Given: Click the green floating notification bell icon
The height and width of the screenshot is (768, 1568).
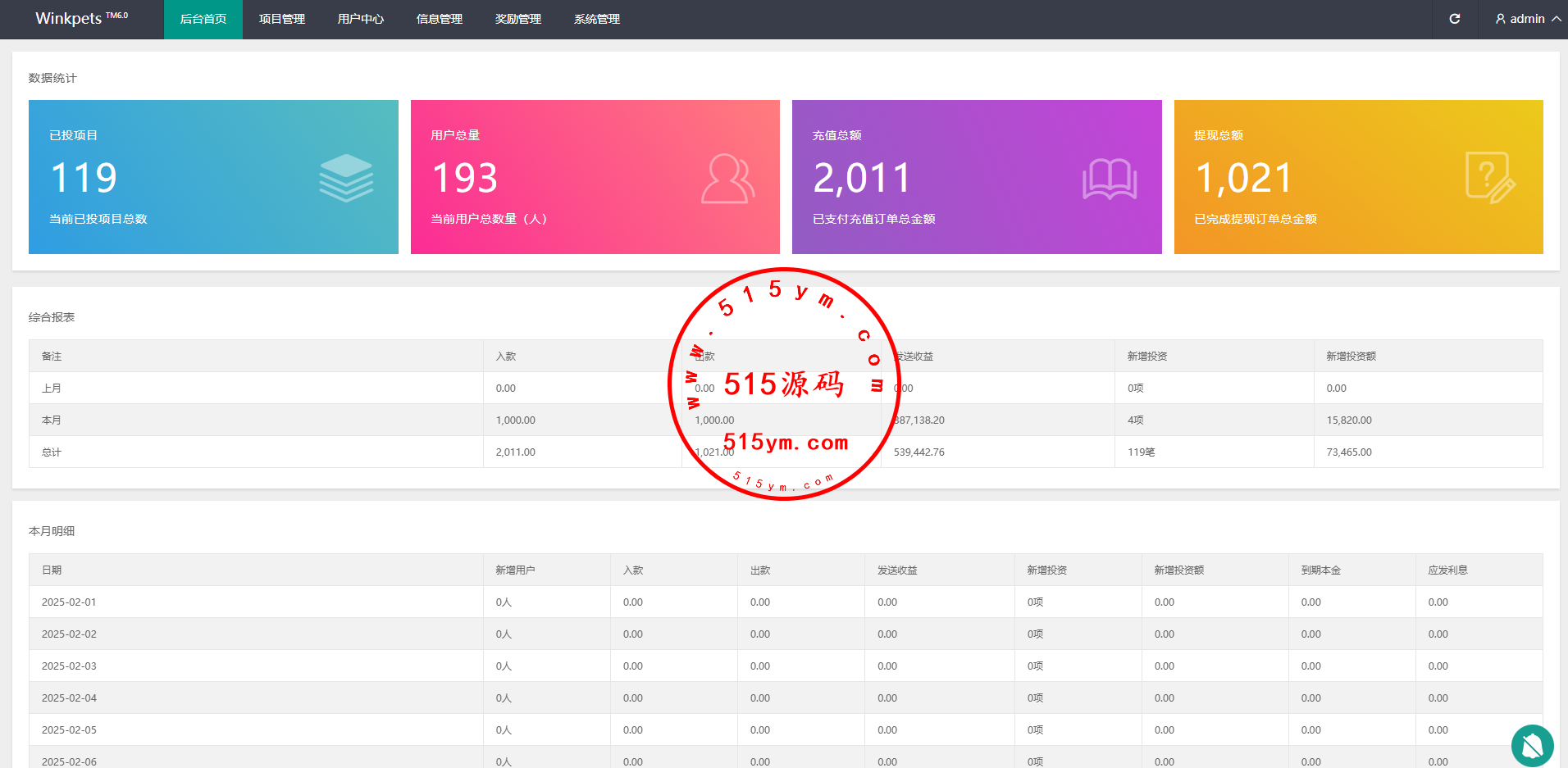Looking at the screenshot, I should coord(1532,745).
